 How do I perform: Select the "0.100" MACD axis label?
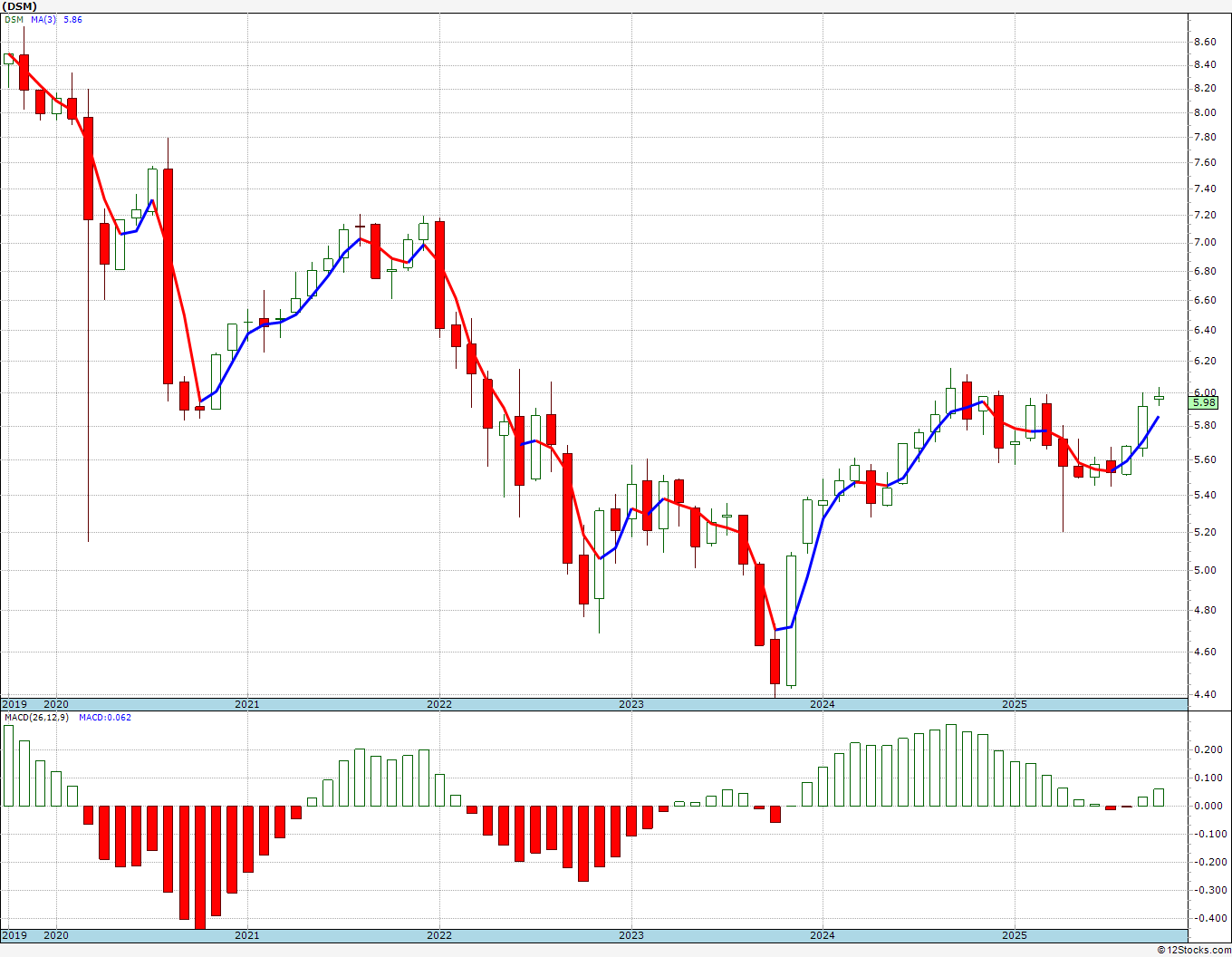(x=1208, y=778)
